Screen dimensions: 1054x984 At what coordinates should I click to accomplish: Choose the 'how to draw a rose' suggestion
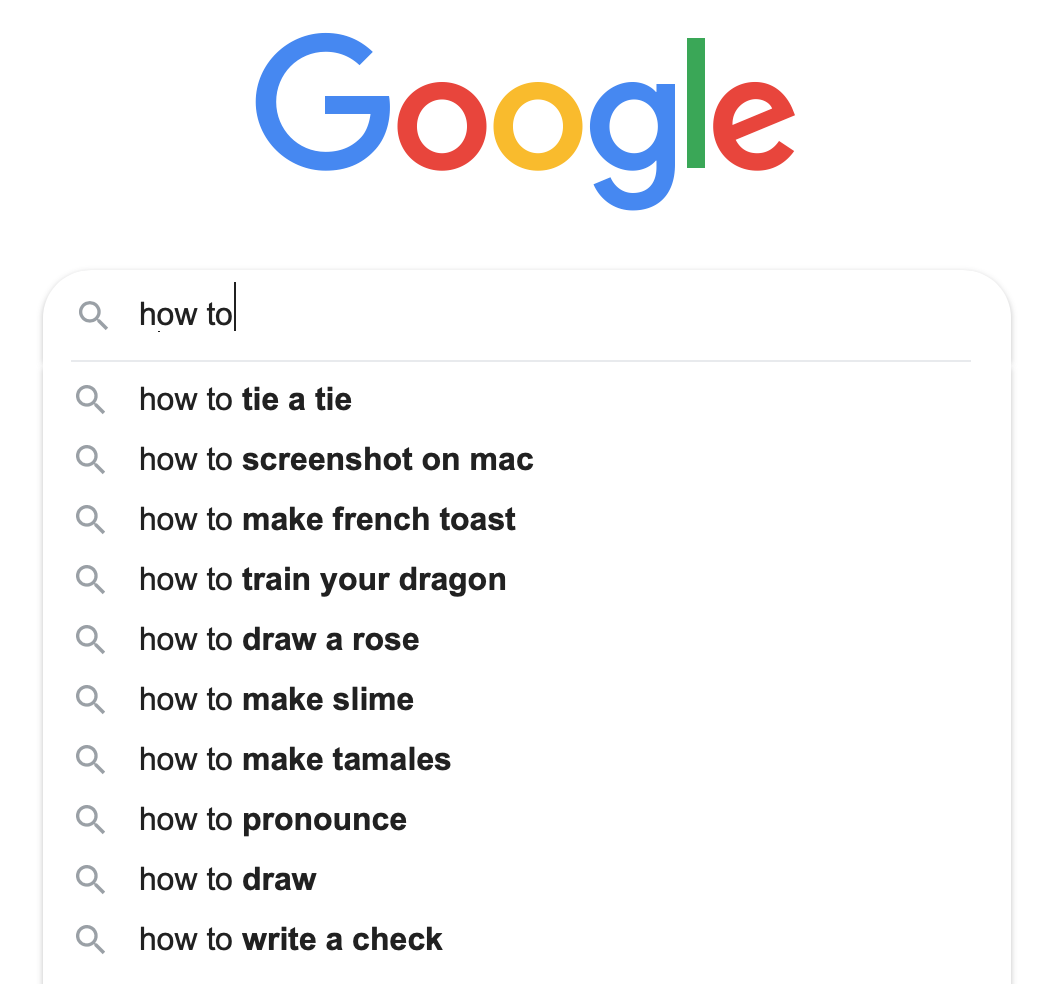[279, 640]
